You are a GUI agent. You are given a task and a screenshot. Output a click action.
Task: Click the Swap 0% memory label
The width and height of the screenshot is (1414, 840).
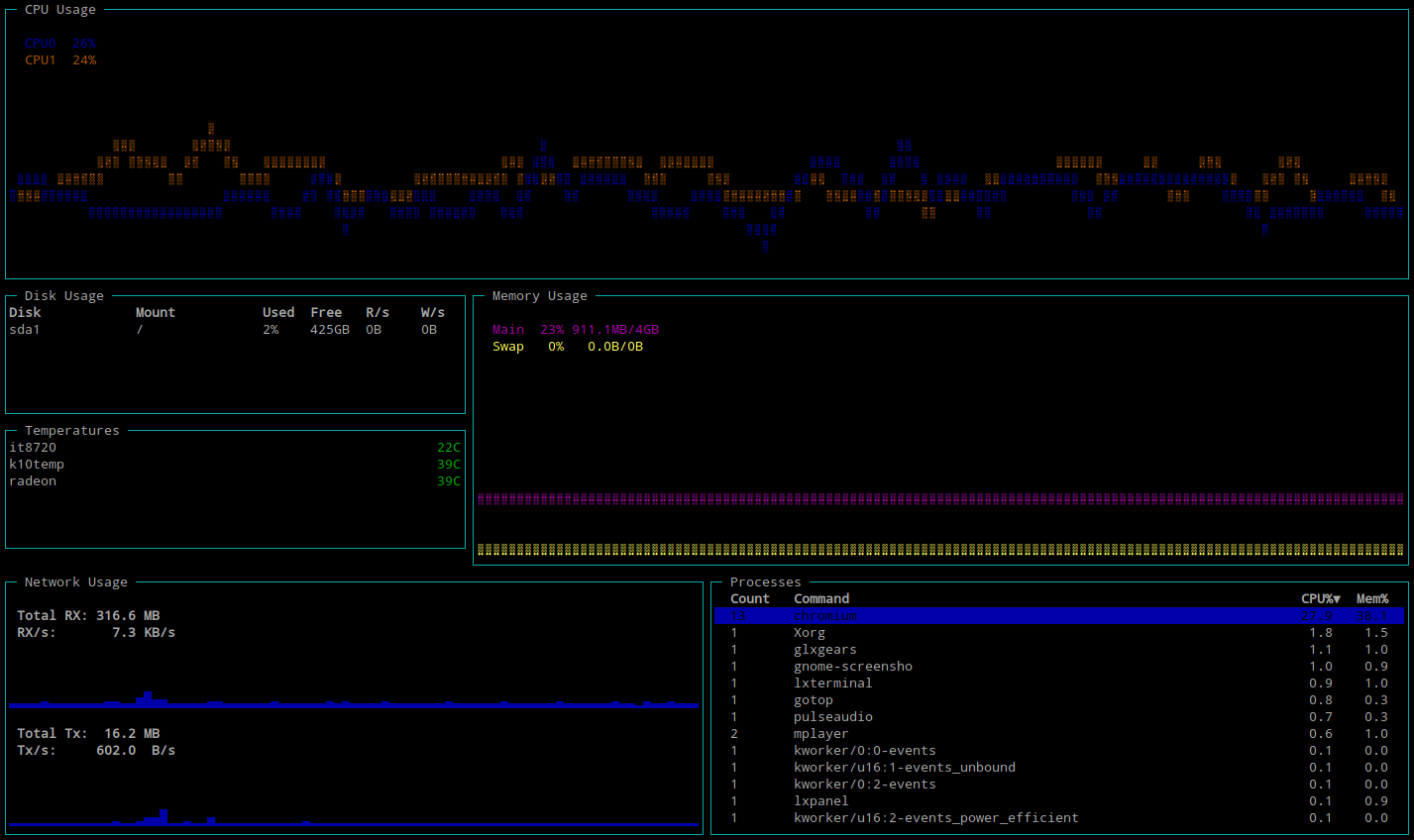point(528,347)
